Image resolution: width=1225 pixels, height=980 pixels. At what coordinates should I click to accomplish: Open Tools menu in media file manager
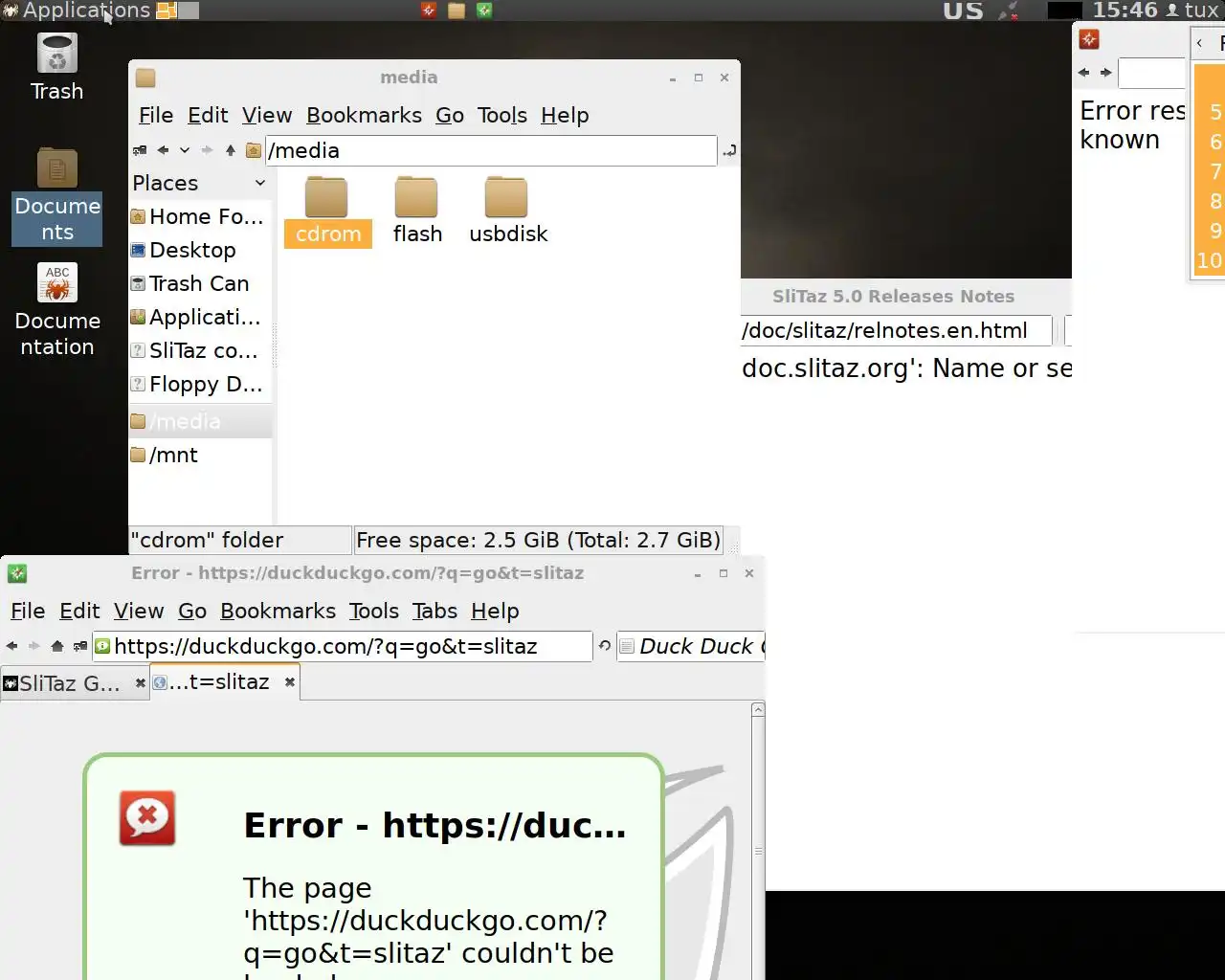(502, 116)
